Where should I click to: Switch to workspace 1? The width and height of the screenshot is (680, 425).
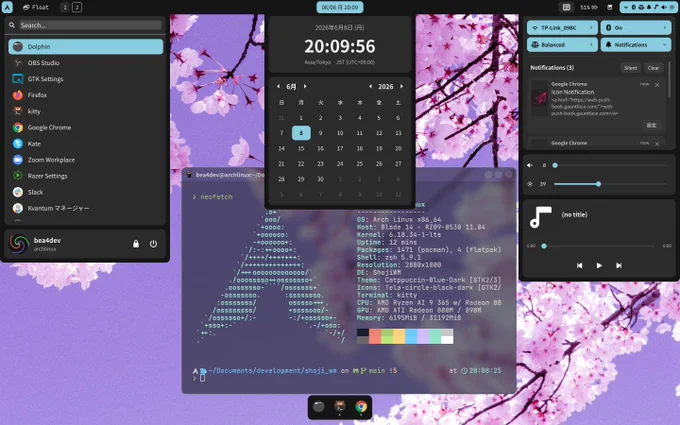pyautogui.click(x=65, y=7)
